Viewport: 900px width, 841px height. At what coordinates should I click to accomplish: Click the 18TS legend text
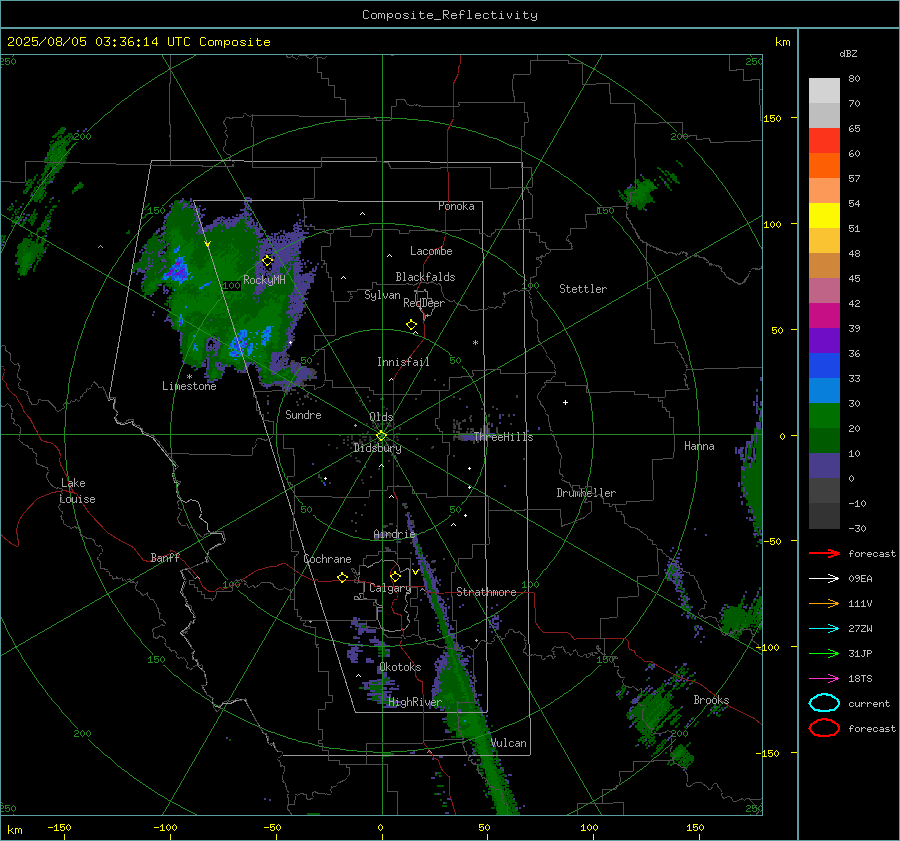tap(860, 679)
